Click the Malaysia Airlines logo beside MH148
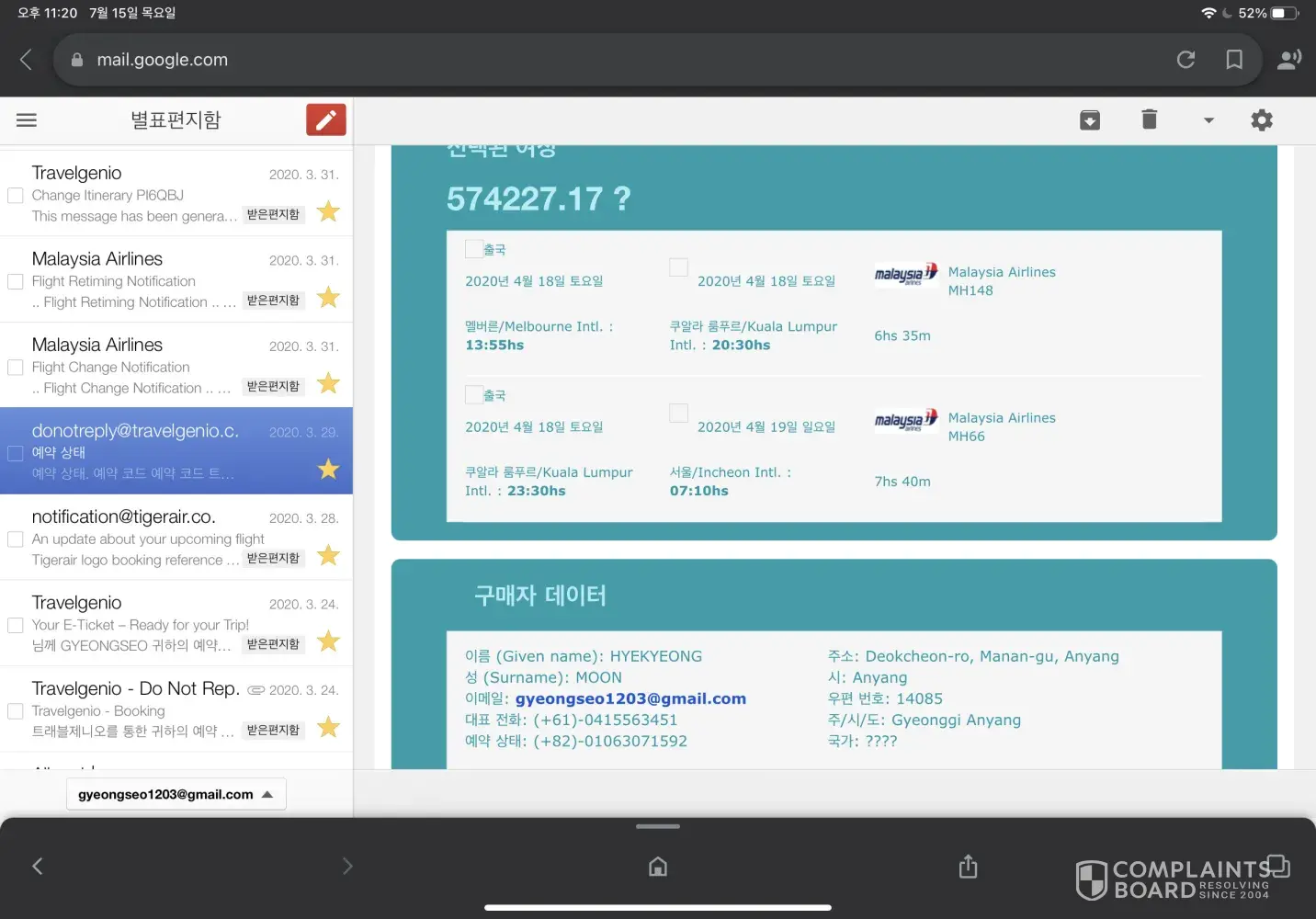The height and width of the screenshot is (919, 1316). [906, 274]
